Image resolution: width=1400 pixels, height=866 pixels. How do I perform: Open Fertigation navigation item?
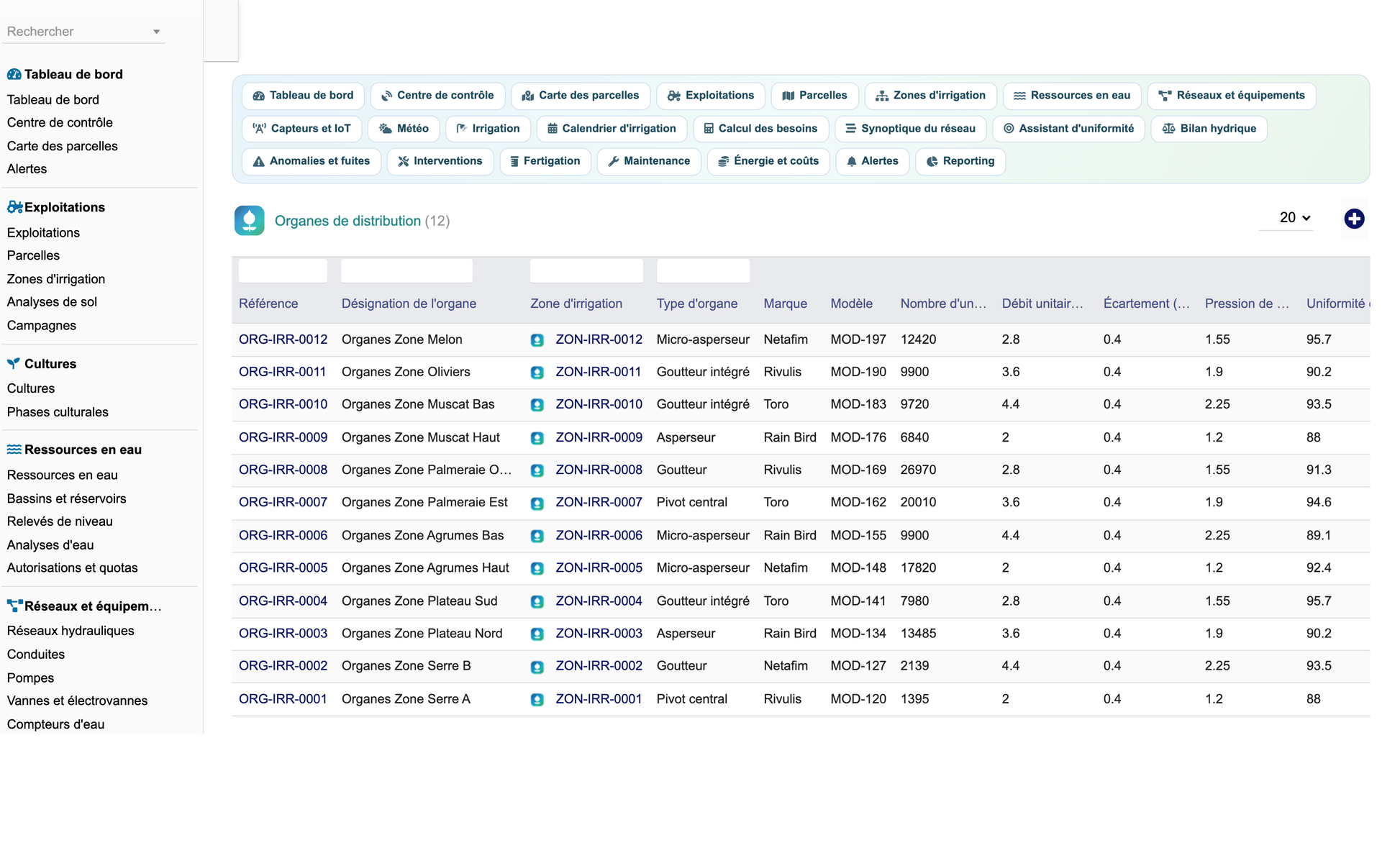point(545,161)
